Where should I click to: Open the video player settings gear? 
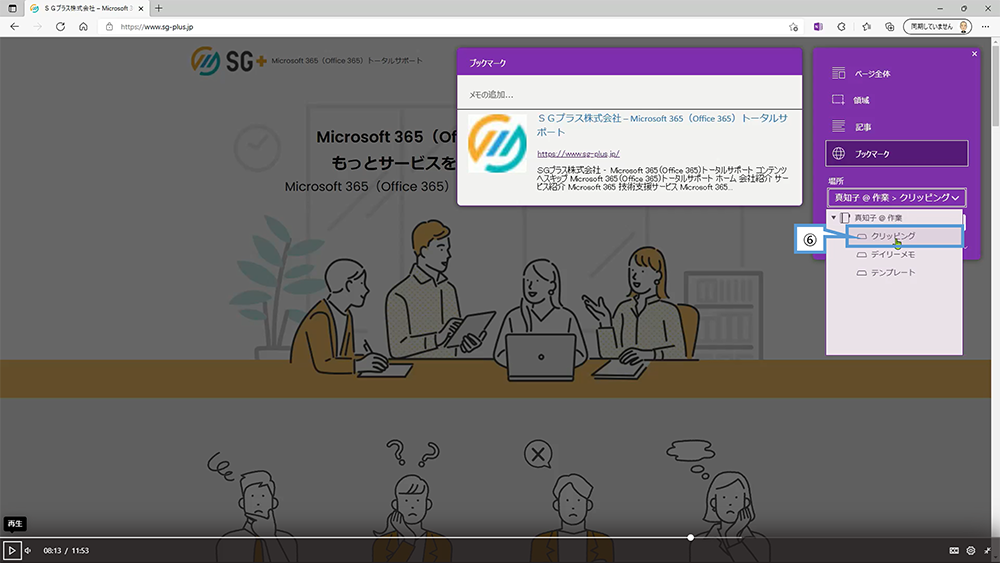point(971,550)
